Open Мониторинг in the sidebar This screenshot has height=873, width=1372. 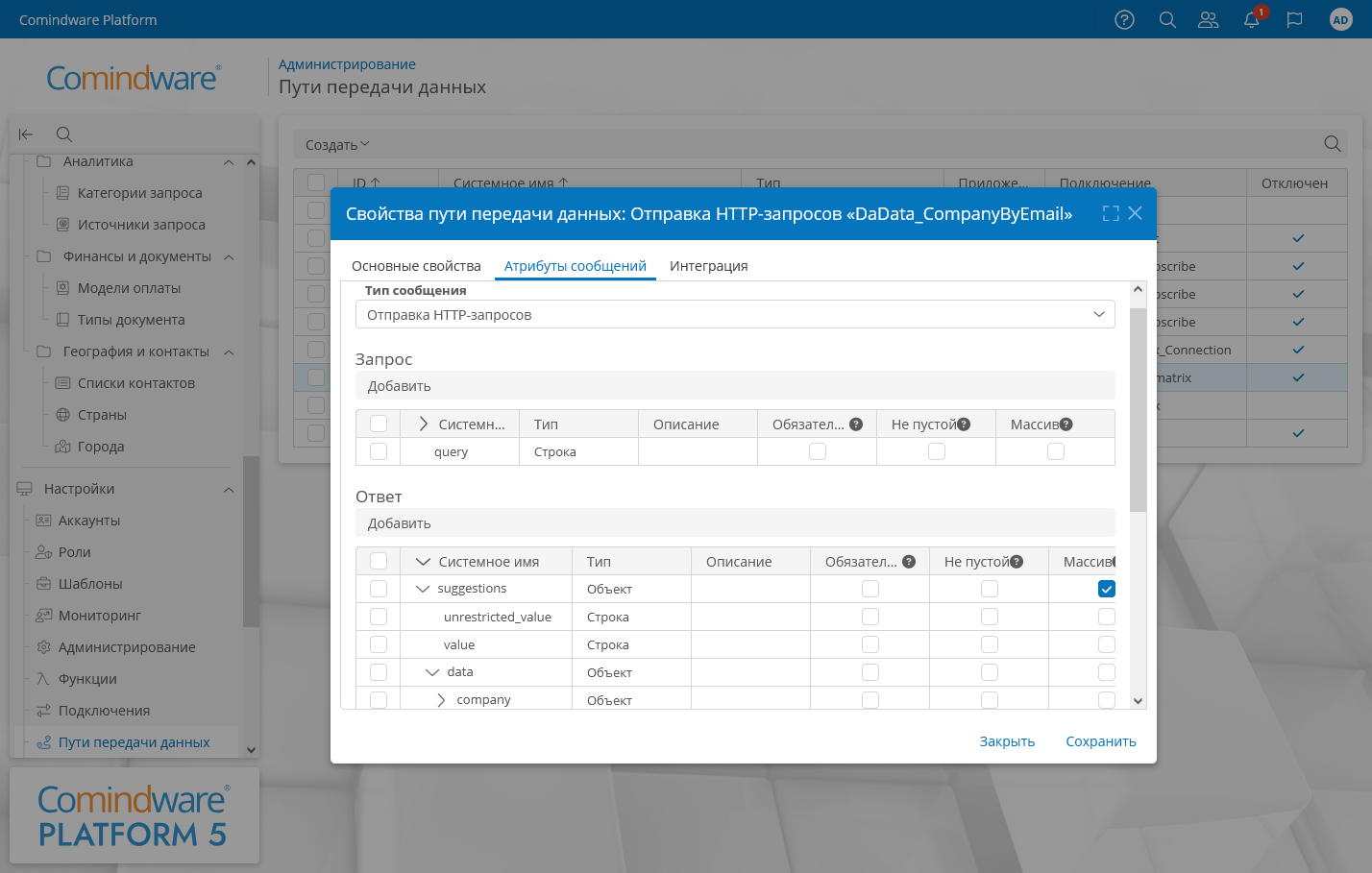(x=100, y=616)
